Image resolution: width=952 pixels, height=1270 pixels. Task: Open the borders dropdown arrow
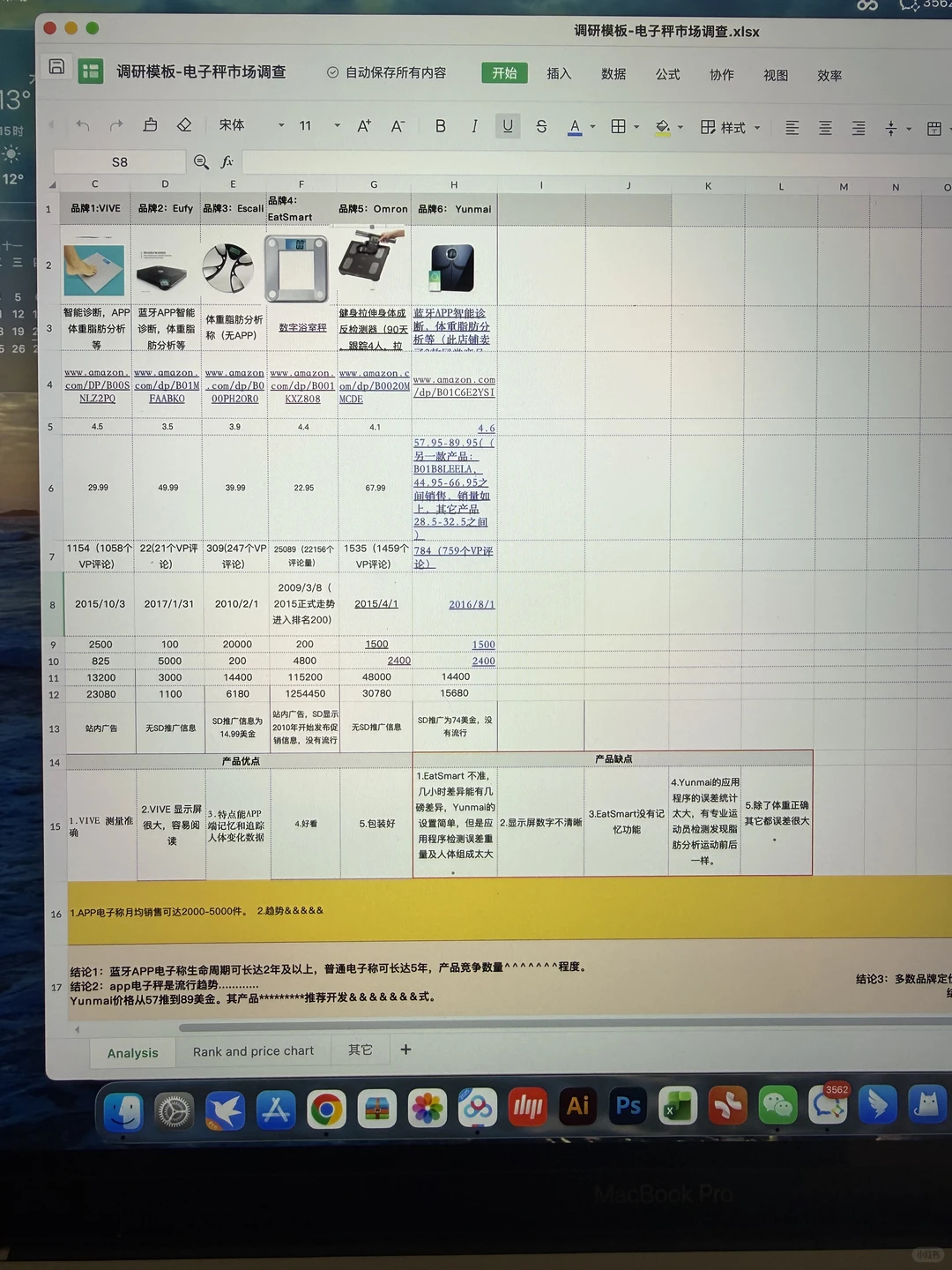coord(636,127)
